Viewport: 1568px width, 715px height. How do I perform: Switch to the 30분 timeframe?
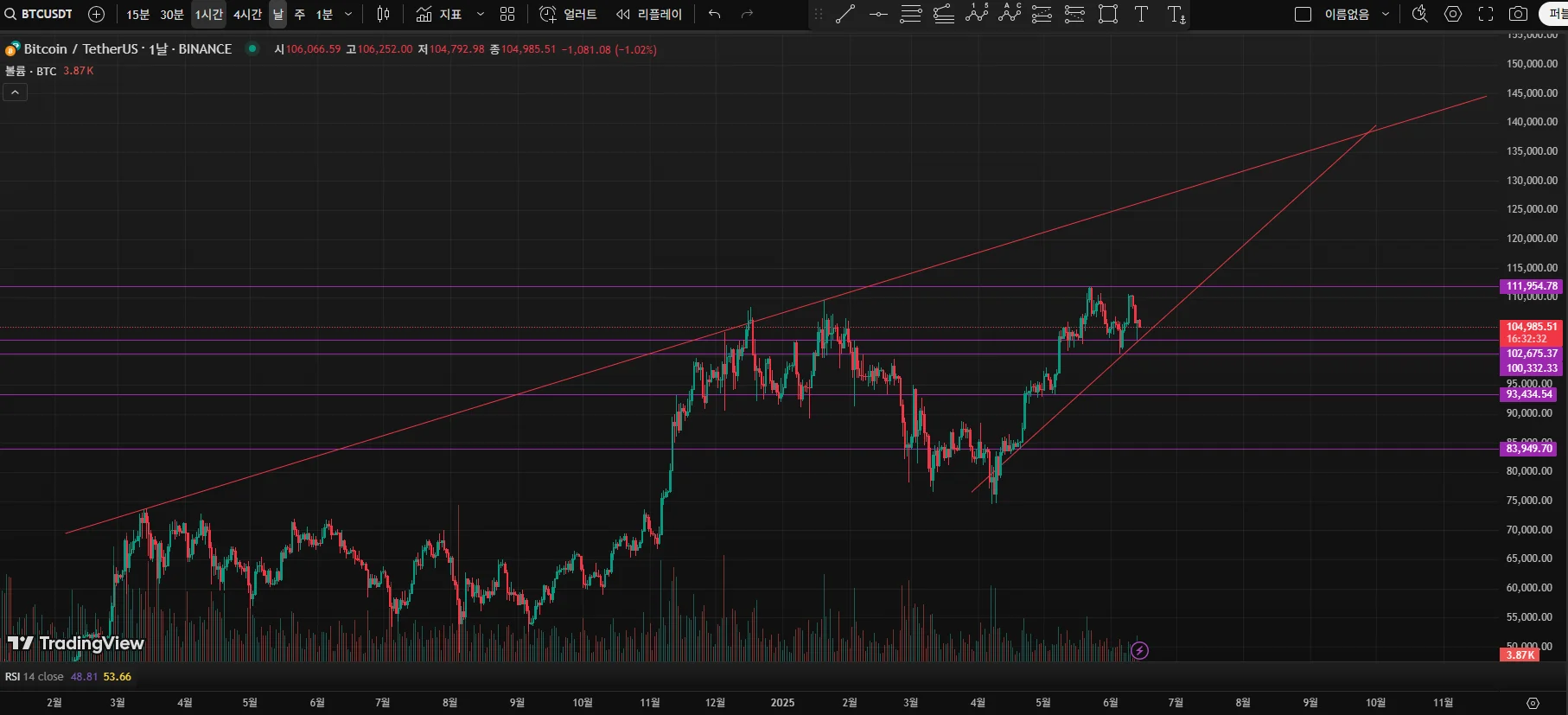(172, 14)
